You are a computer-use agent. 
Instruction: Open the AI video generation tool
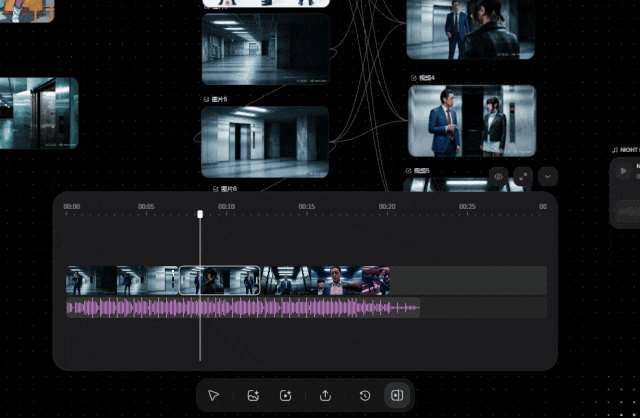(x=285, y=395)
